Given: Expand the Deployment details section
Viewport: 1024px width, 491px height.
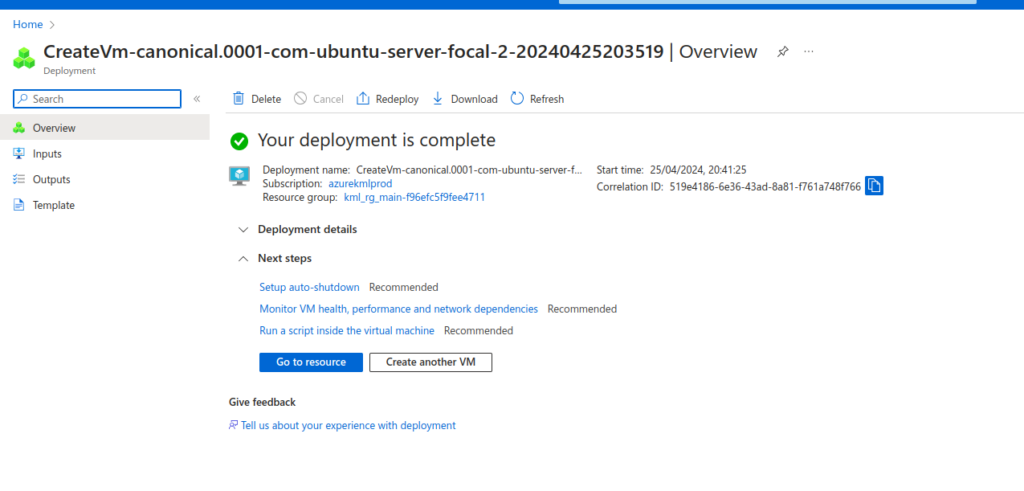Looking at the screenshot, I should point(243,229).
